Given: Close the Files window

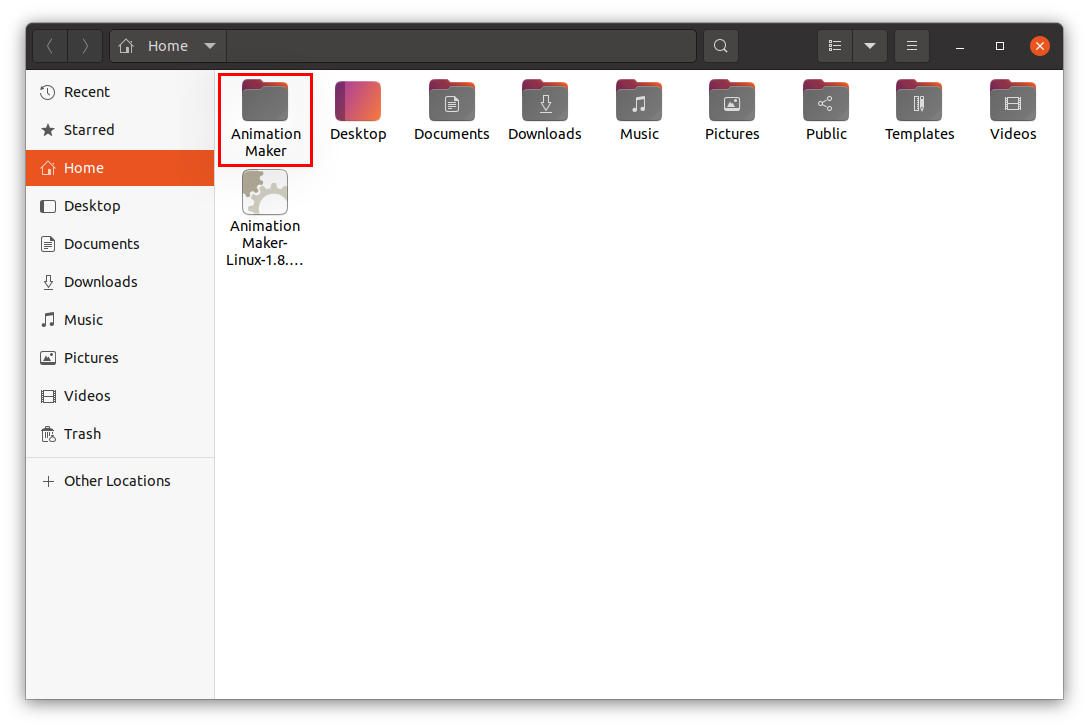Looking at the screenshot, I should pyautogui.click(x=1040, y=46).
